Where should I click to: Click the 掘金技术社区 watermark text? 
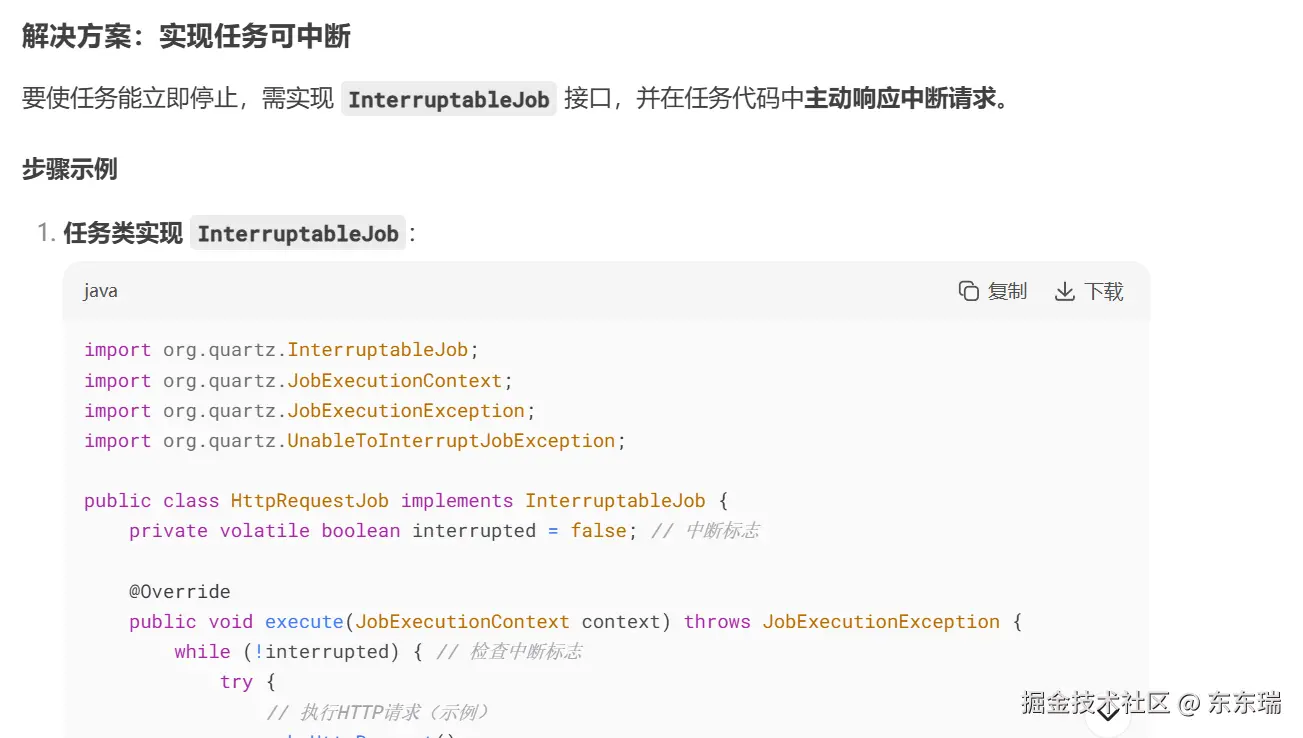1095,703
